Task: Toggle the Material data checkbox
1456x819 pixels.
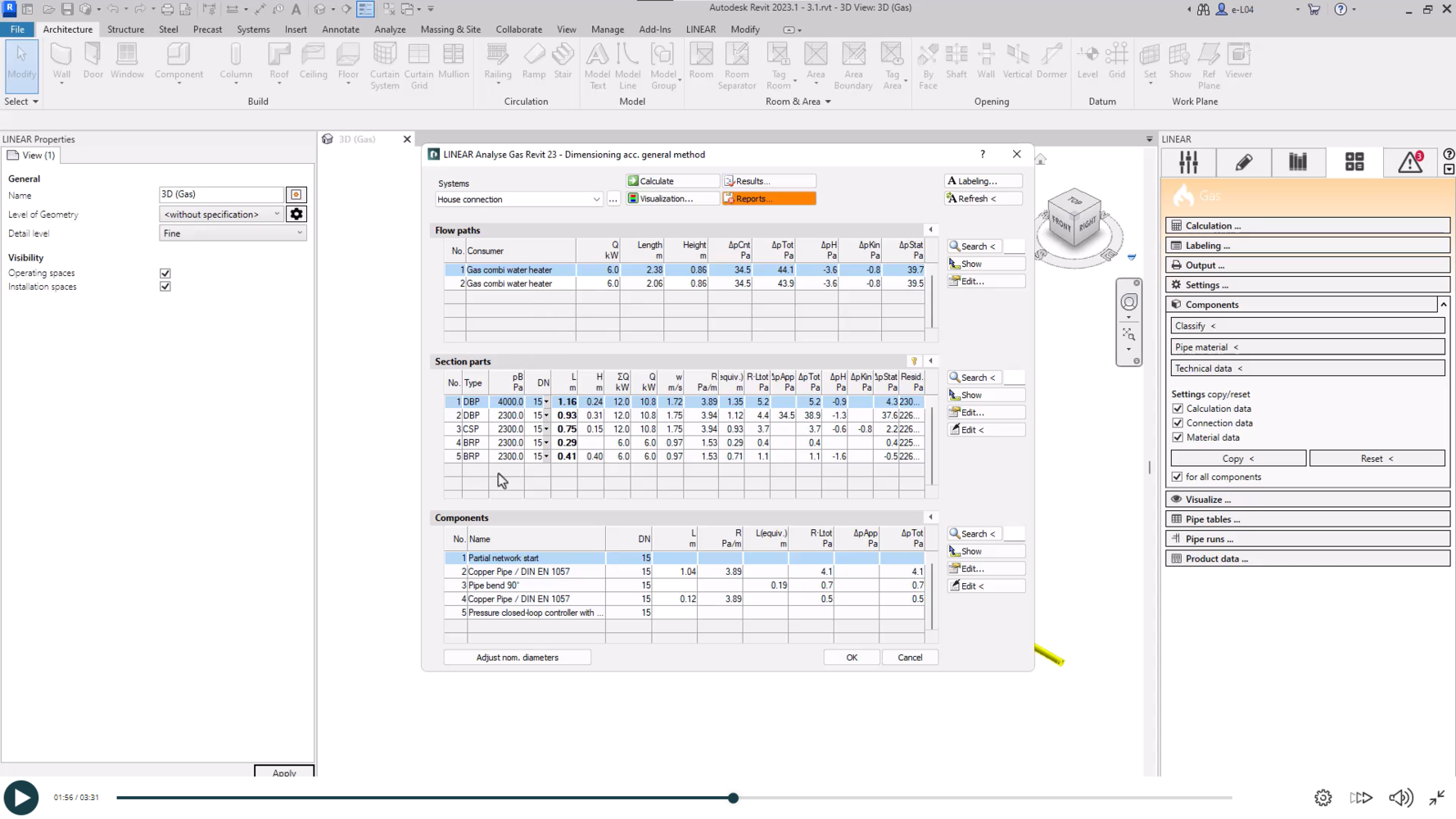Action: pyautogui.click(x=1178, y=437)
